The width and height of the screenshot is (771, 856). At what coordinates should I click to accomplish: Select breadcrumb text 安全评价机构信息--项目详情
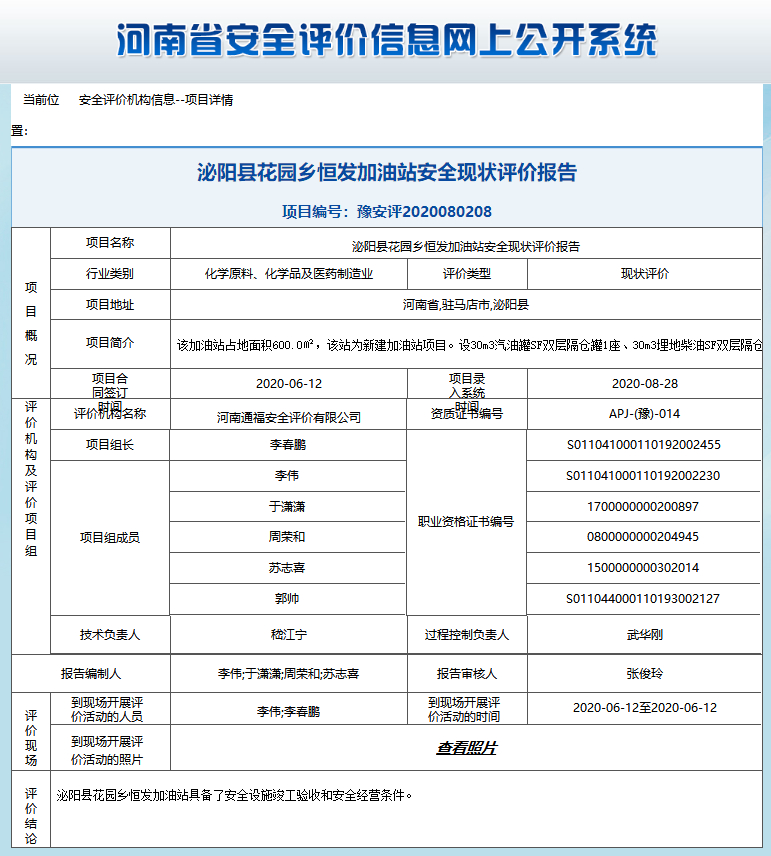[x=156, y=100]
